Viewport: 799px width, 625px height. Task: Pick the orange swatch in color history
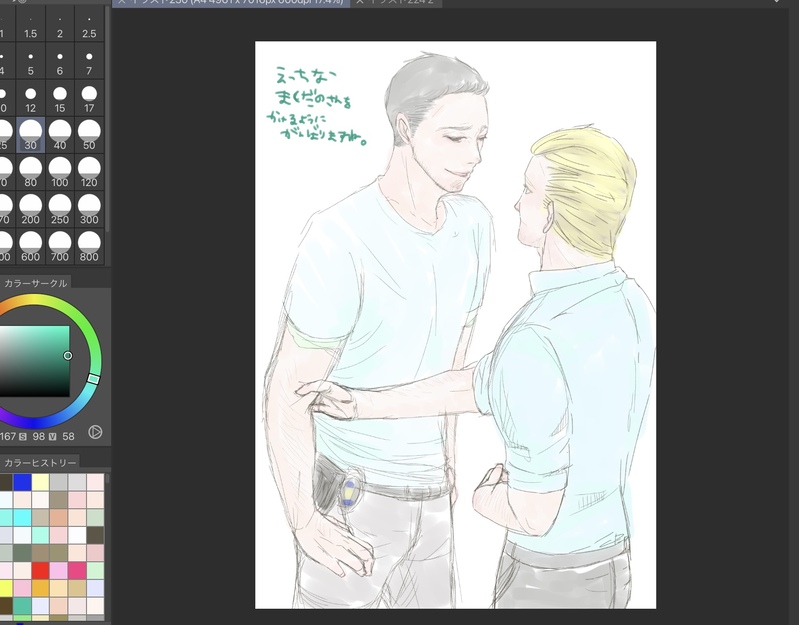point(40,588)
